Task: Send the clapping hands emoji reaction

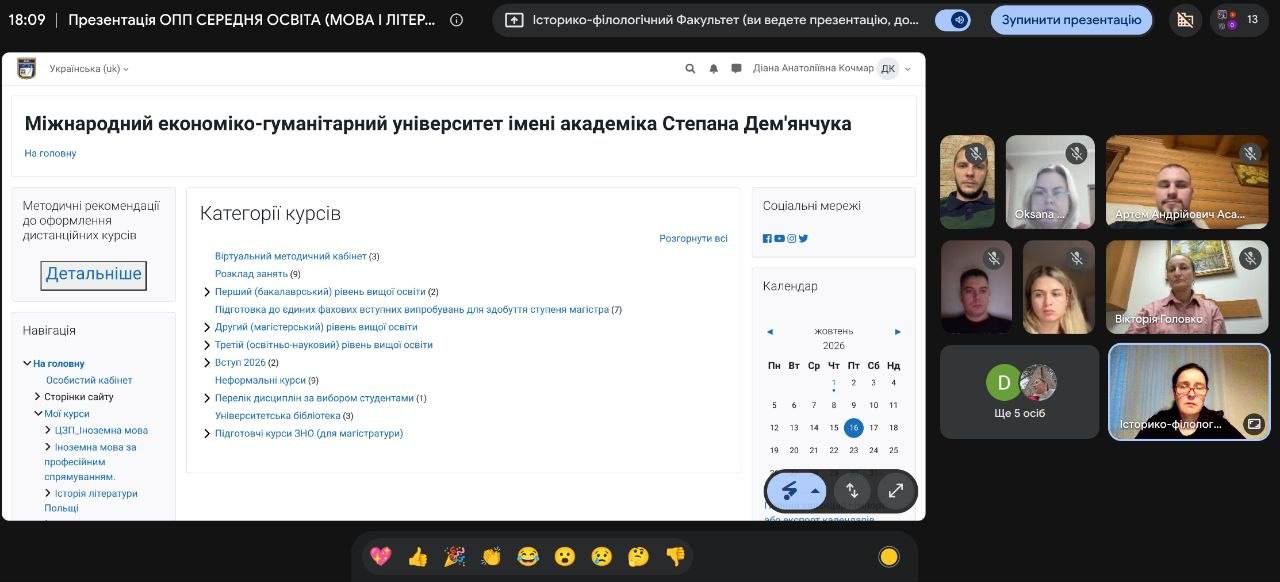Action: point(491,557)
